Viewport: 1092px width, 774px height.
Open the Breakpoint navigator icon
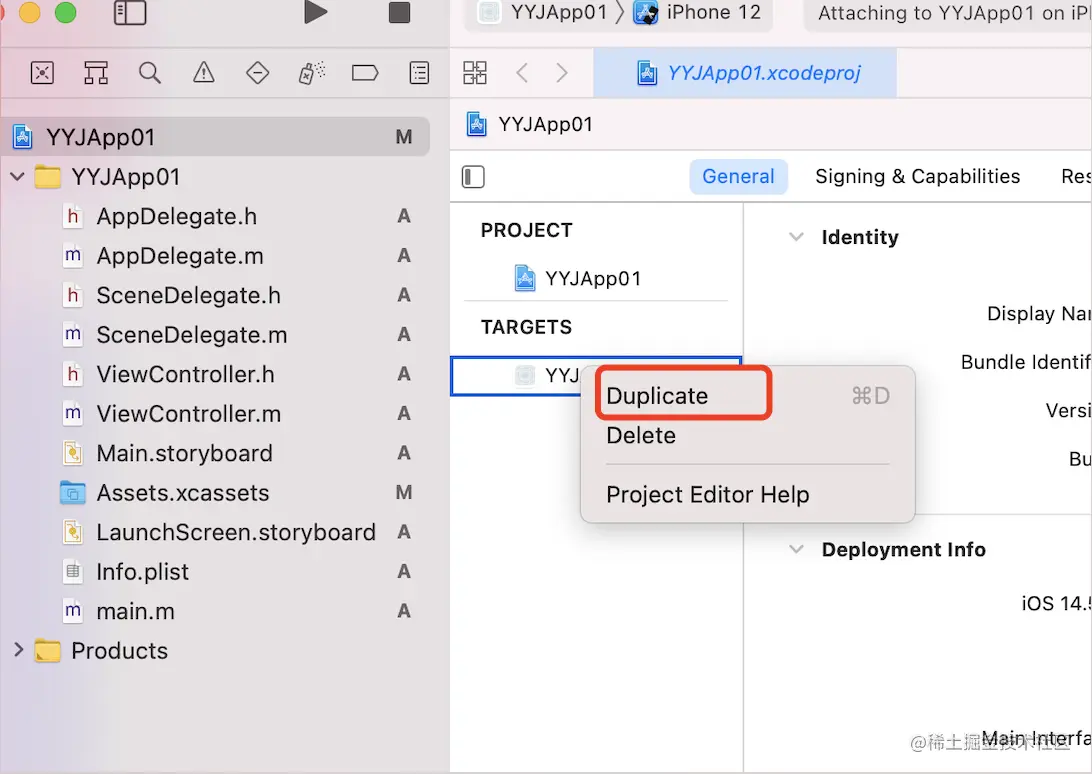click(365, 72)
